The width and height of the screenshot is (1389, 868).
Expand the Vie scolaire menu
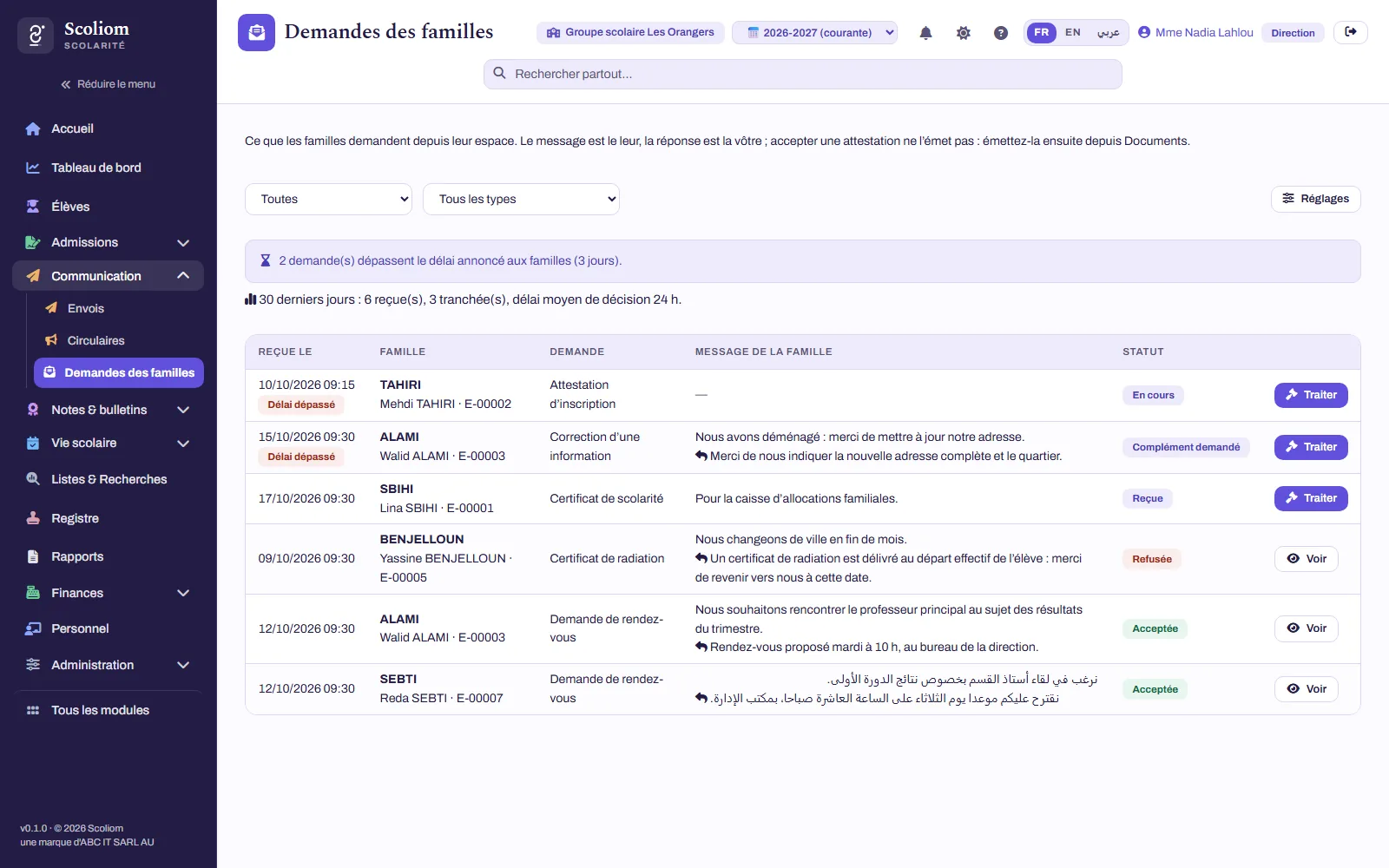[109, 443]
